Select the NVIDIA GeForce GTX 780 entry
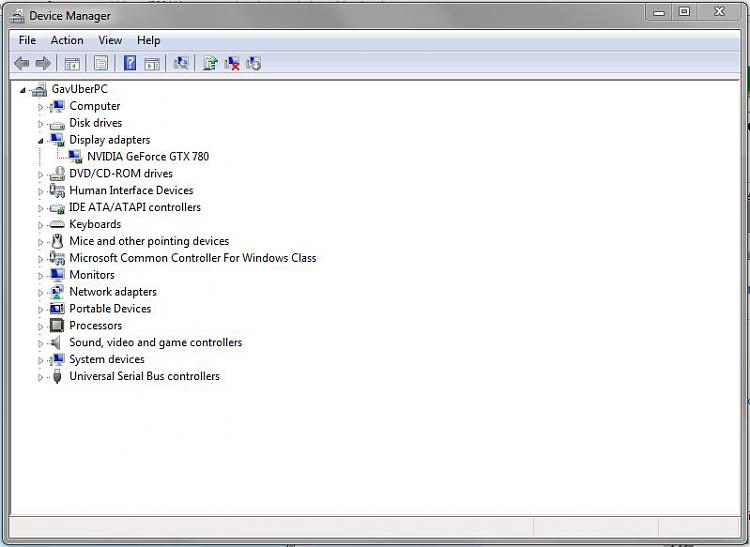The height and width of the screenshot is (547, 750). (148, 156)
